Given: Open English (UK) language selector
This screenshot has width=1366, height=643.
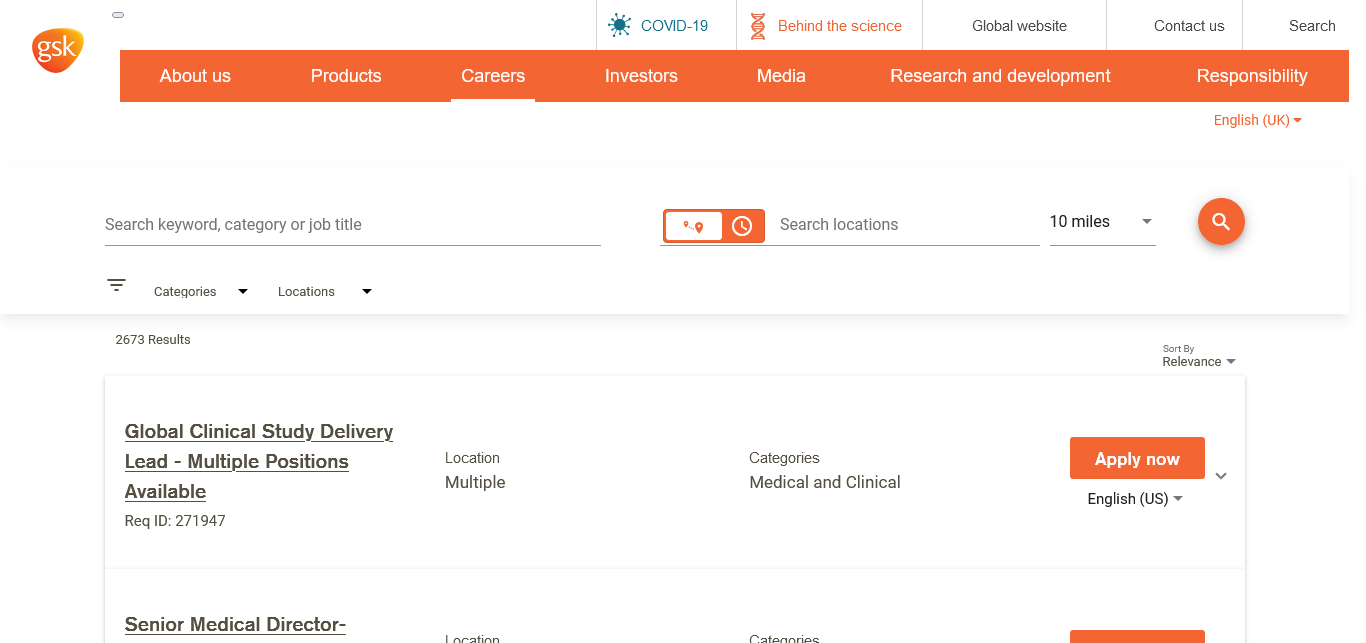Looking at the screenshot, I should (1257, 120).
